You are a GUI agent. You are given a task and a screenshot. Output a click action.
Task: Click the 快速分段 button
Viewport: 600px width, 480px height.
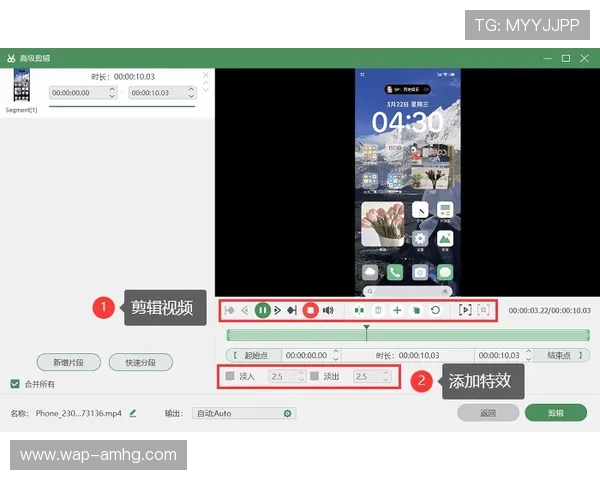140,362
